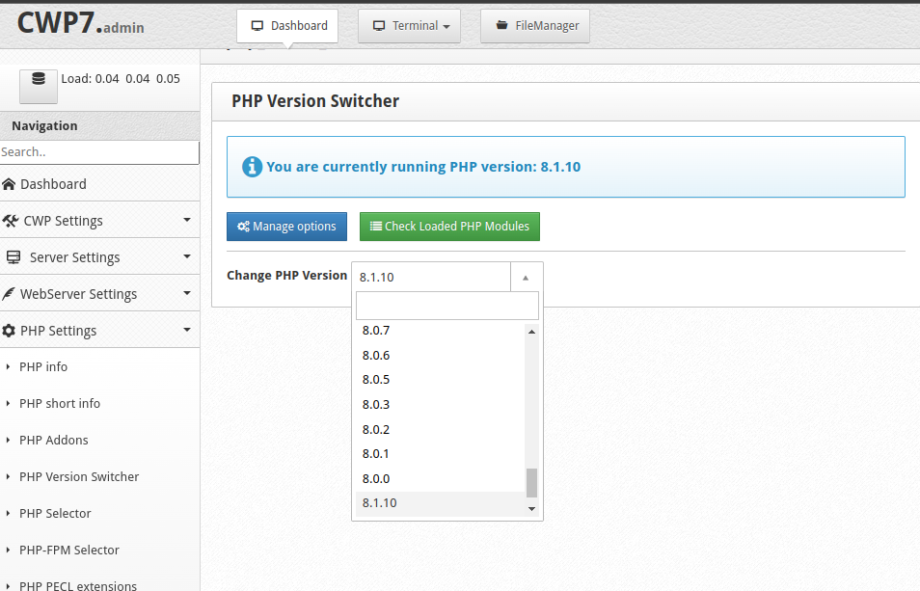The height and width of the screenshot is (591, 920).
Task: Click the gears icon on Manage options button
Action: click(243, 226)
